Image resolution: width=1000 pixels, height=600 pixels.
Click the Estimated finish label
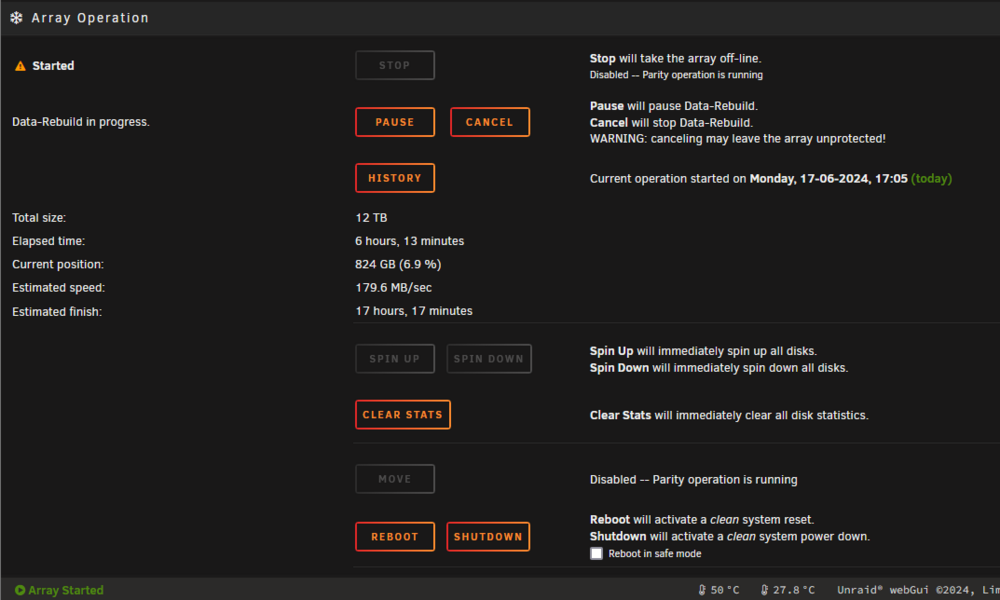click(x=57, y=312)
